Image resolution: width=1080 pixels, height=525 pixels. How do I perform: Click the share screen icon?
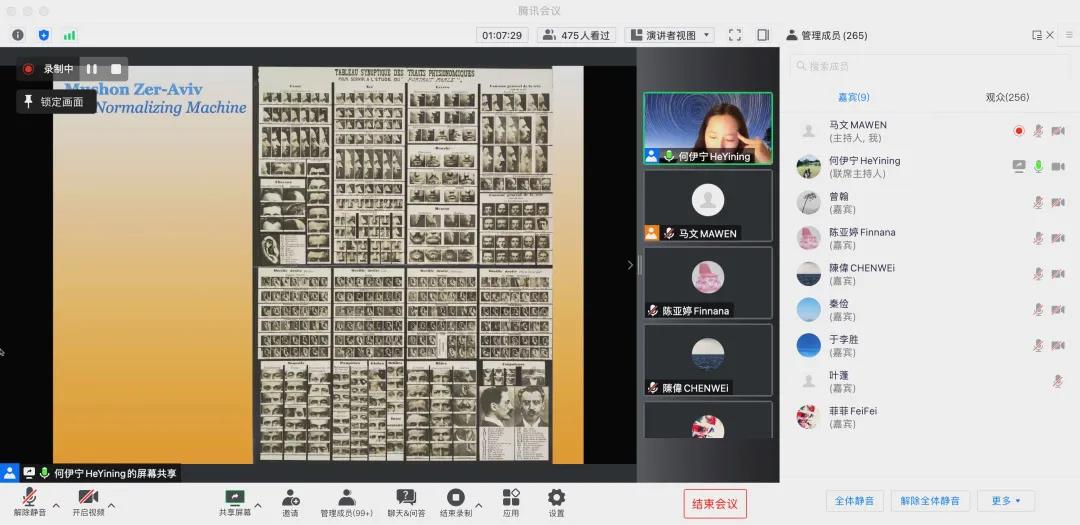[x=235, y=497]
